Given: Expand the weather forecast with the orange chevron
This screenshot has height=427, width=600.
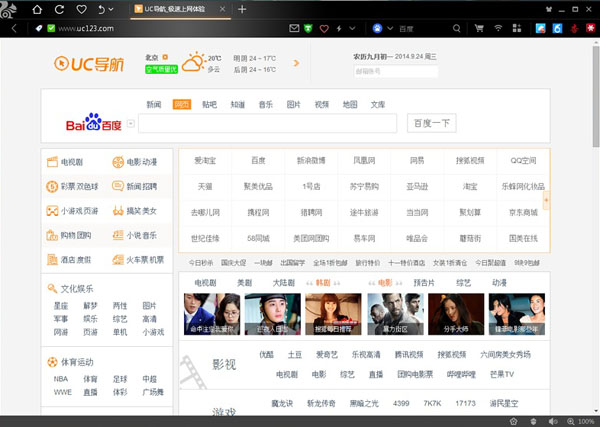Looking at the screenshot, I should pos(296,63).
